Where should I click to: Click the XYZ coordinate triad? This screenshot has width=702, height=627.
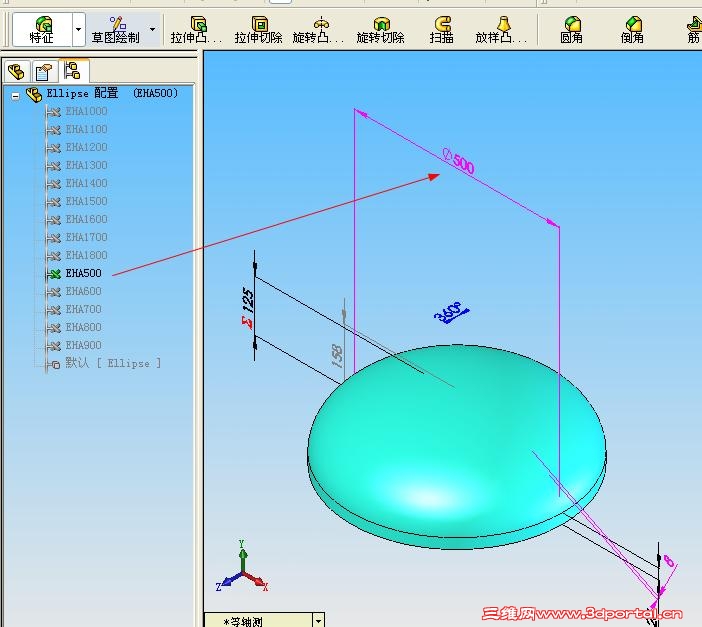click(x=242, y=567)
